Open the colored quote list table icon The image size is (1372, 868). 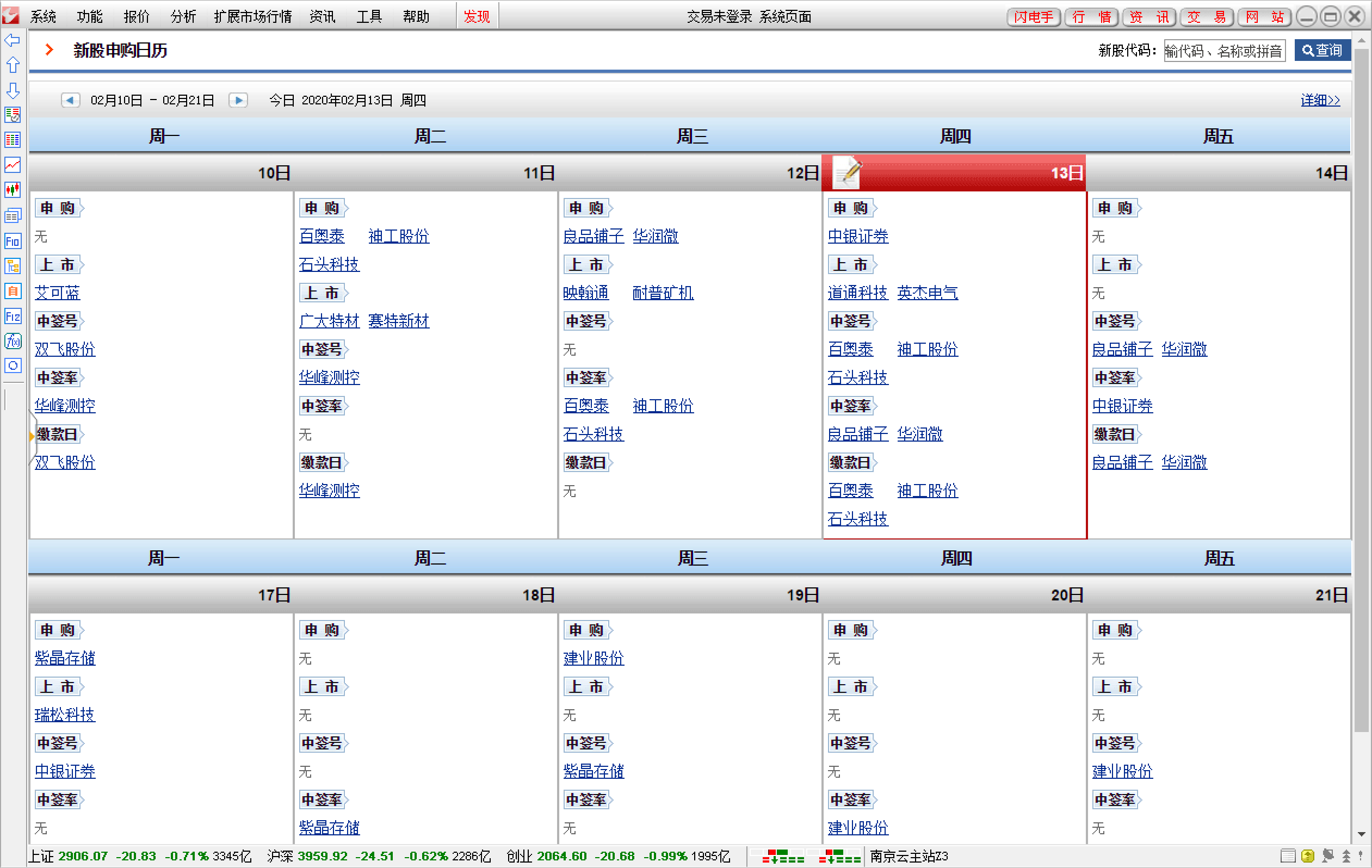12,140
